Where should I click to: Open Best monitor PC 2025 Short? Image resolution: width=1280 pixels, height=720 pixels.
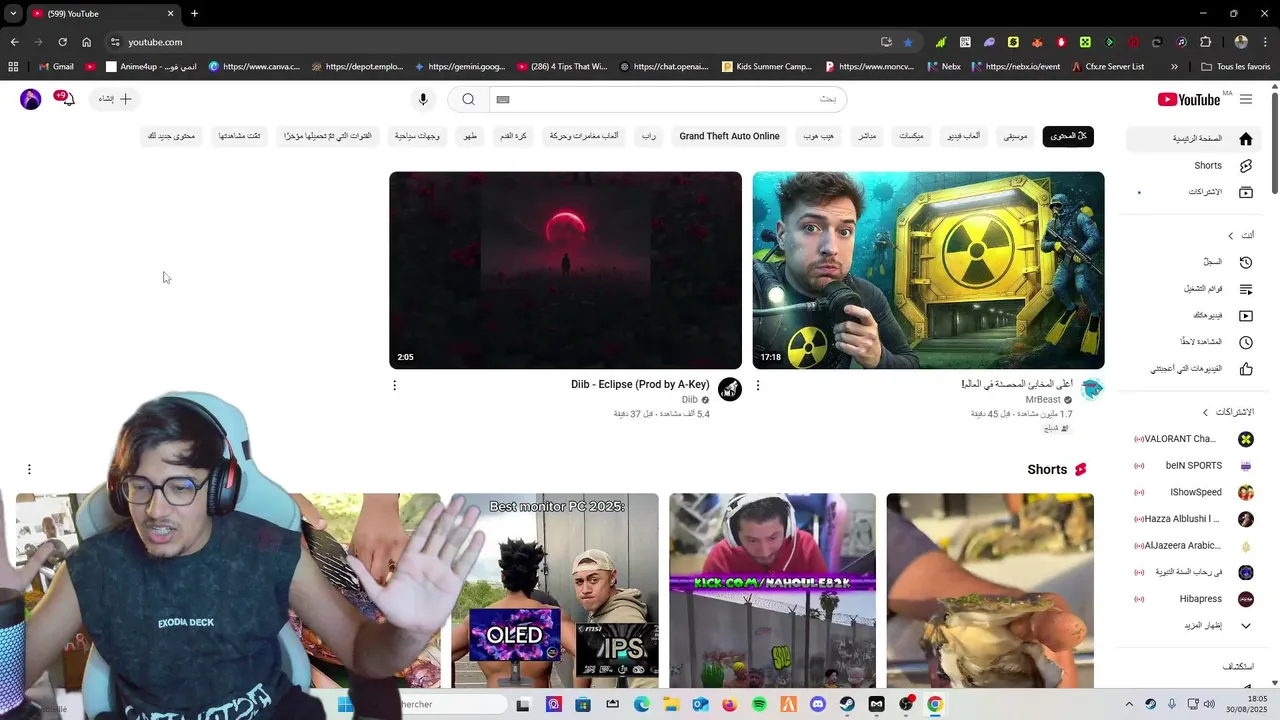point(554,590)
